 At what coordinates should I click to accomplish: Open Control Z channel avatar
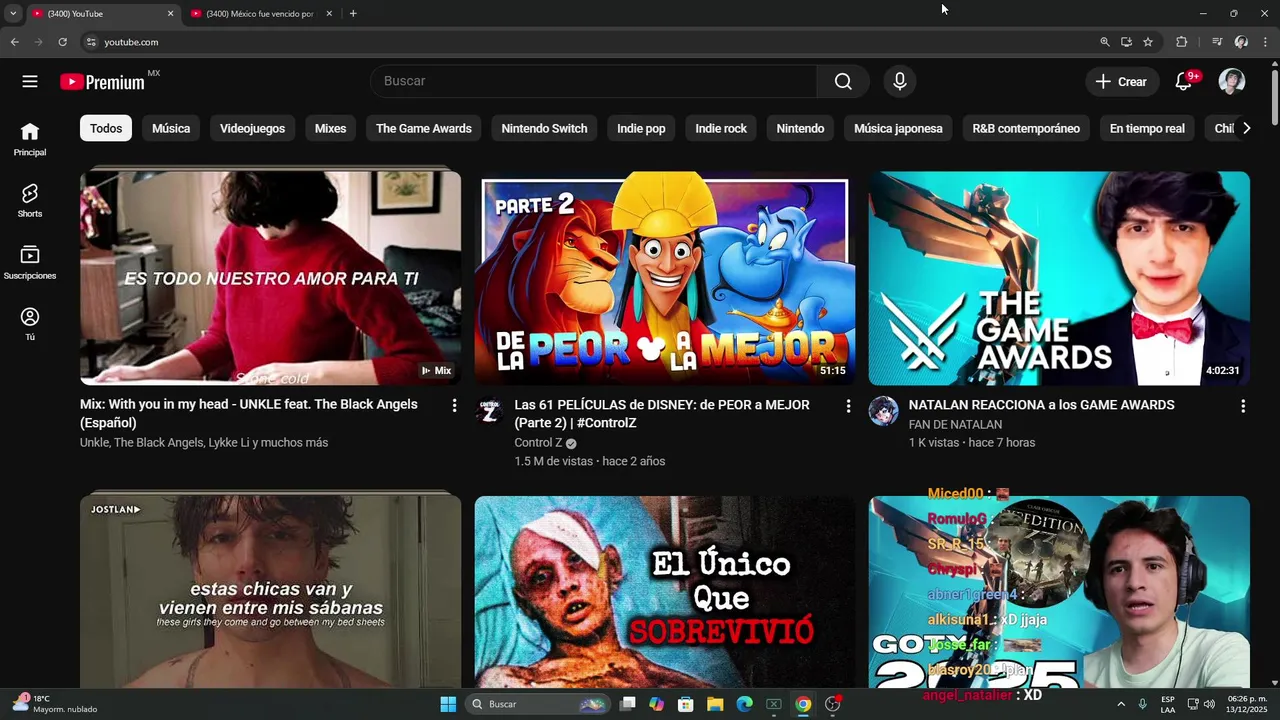tap(489, 411)
